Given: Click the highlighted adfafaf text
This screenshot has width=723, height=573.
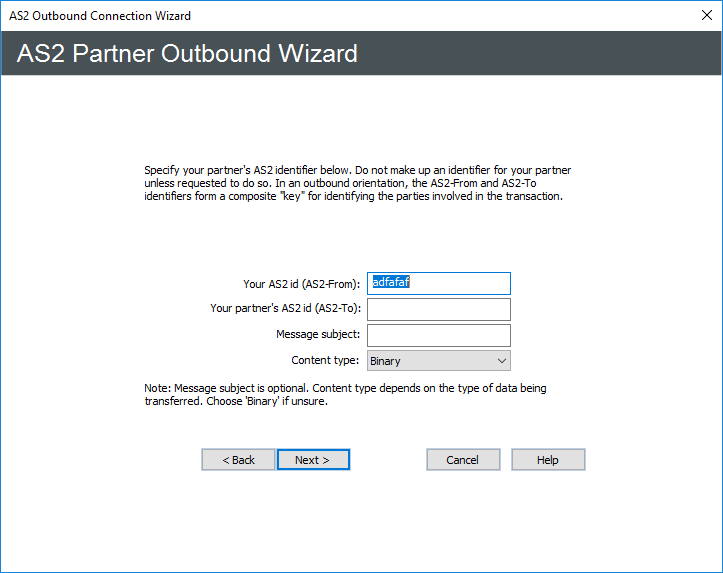Looking at the screenshot, I should click(390, 283).
